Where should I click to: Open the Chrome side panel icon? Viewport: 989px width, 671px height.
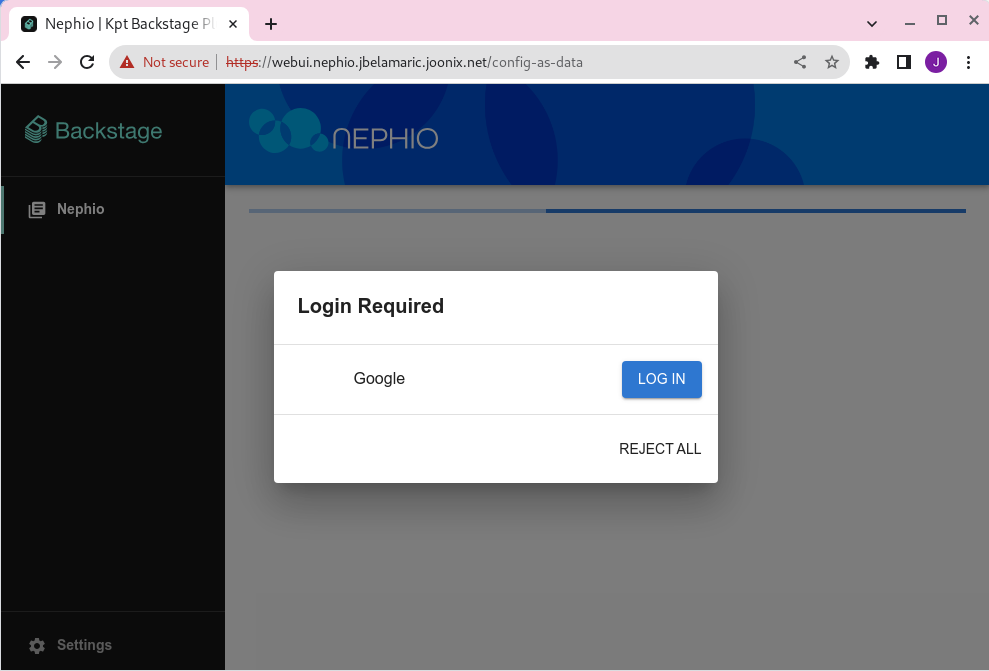pos(903,61)
